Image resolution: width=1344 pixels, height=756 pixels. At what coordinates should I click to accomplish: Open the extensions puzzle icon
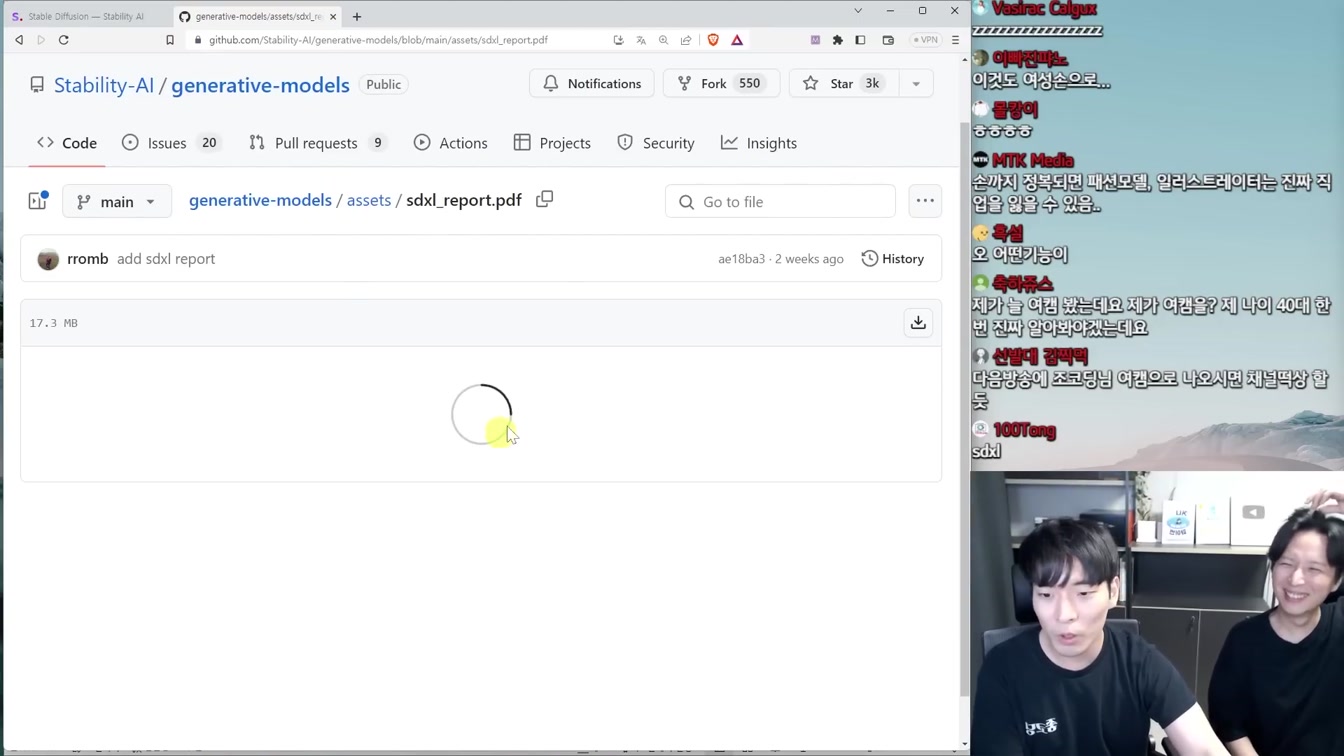point(838,40)
